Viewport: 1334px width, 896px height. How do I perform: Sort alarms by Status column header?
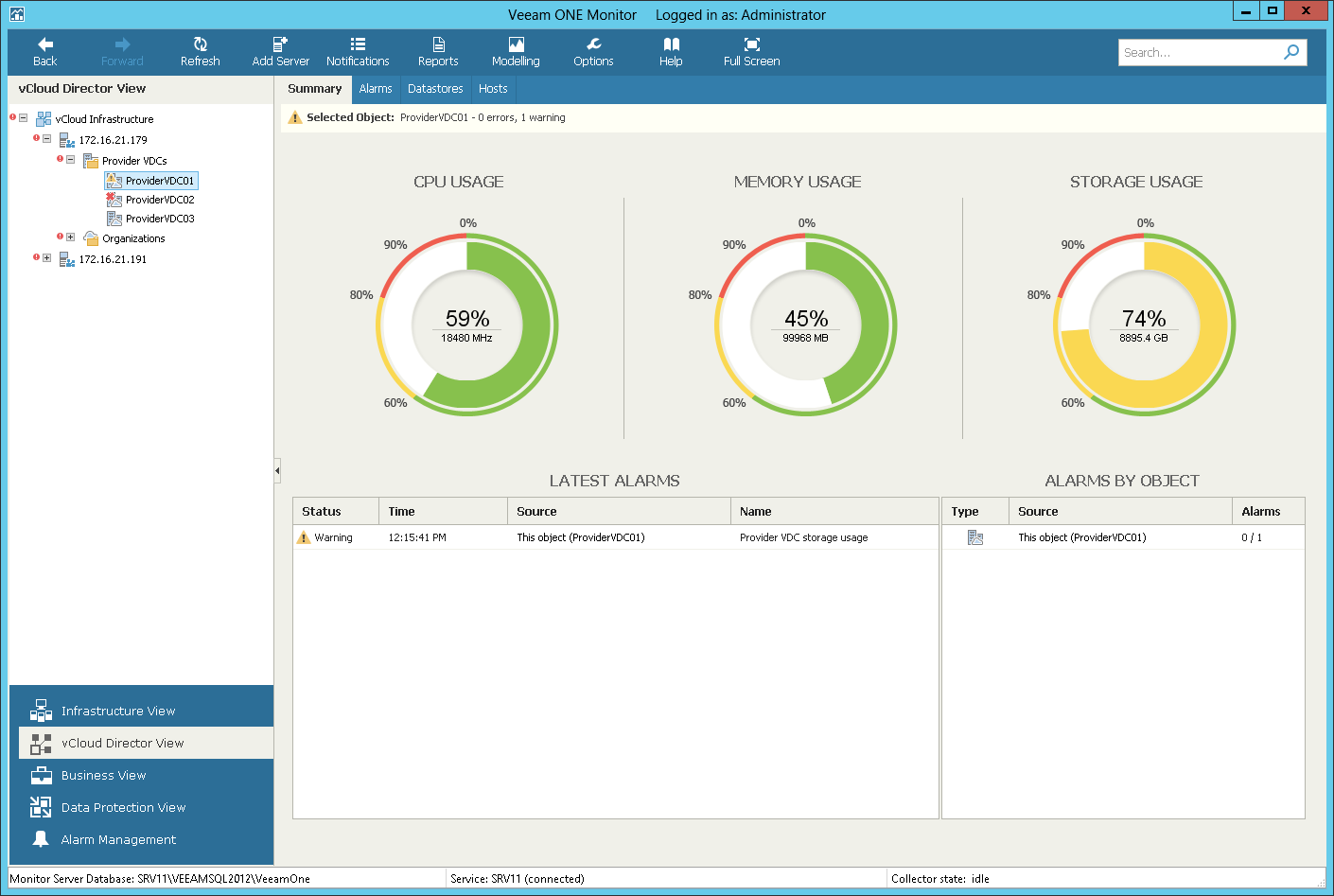[336, 511]
